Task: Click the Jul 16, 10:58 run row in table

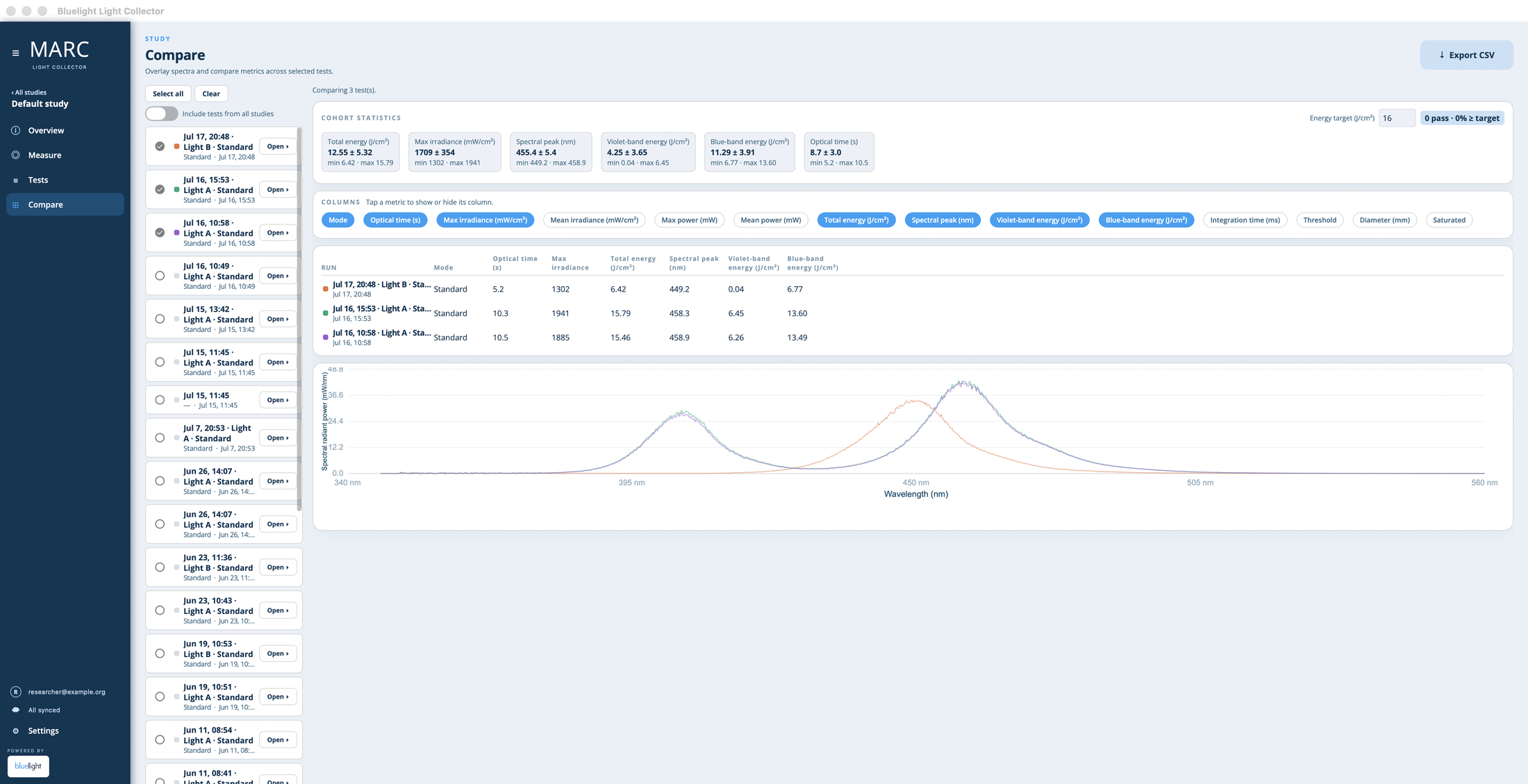Action: 913,337
